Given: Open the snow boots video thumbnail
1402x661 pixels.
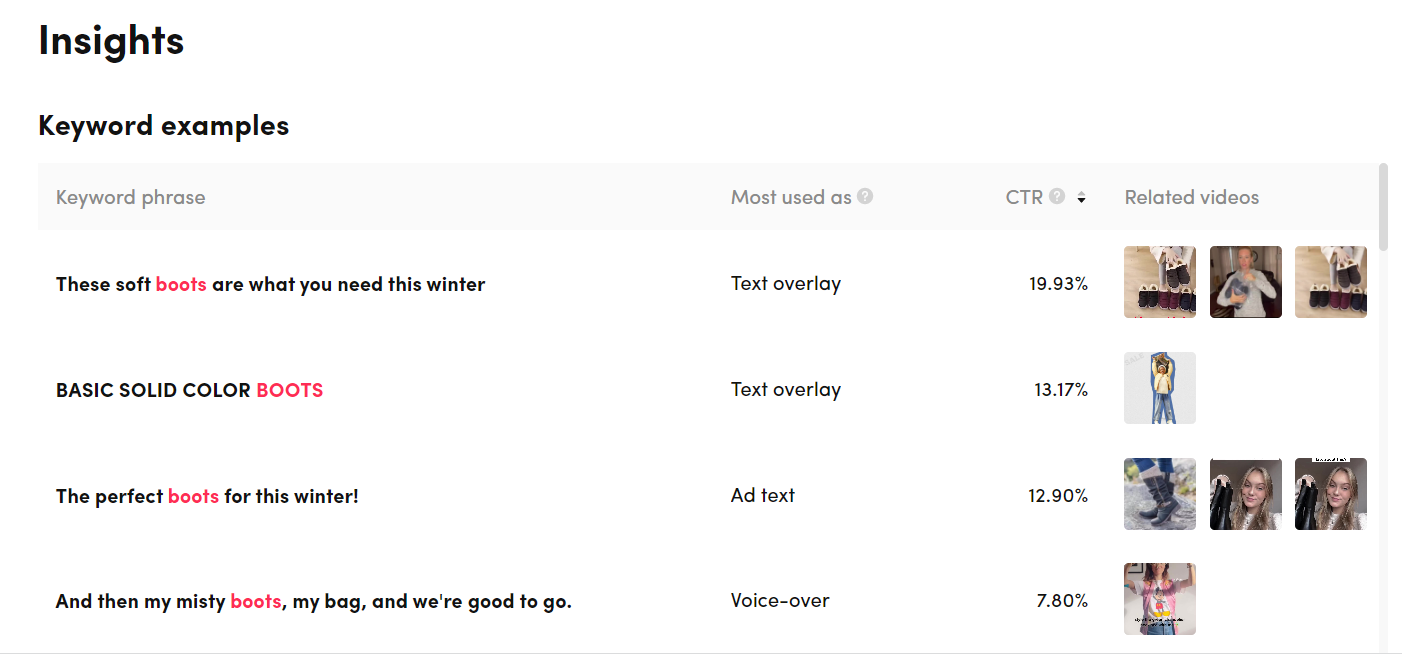Looking at the screenshot, I should [x=1160, y=494].
